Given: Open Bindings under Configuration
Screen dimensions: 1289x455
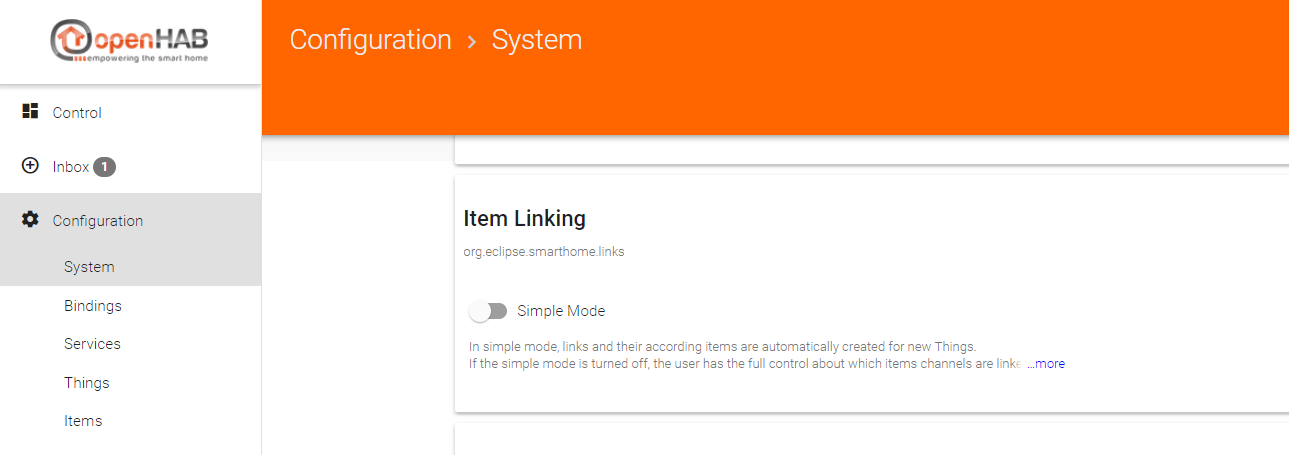Looking at the screenshot, I should [93, 306].
